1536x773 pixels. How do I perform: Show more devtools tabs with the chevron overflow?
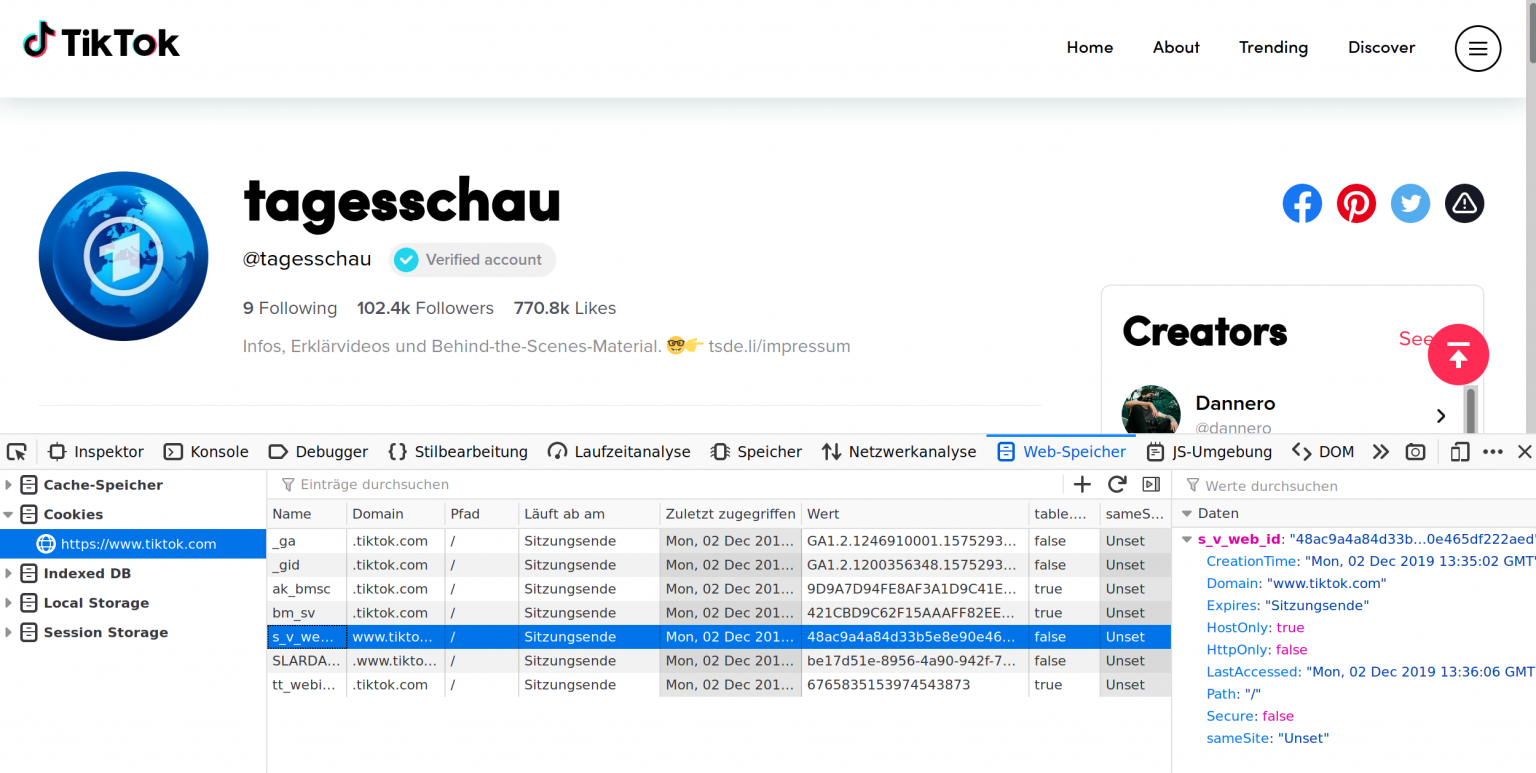click(x=1381, y=451)
